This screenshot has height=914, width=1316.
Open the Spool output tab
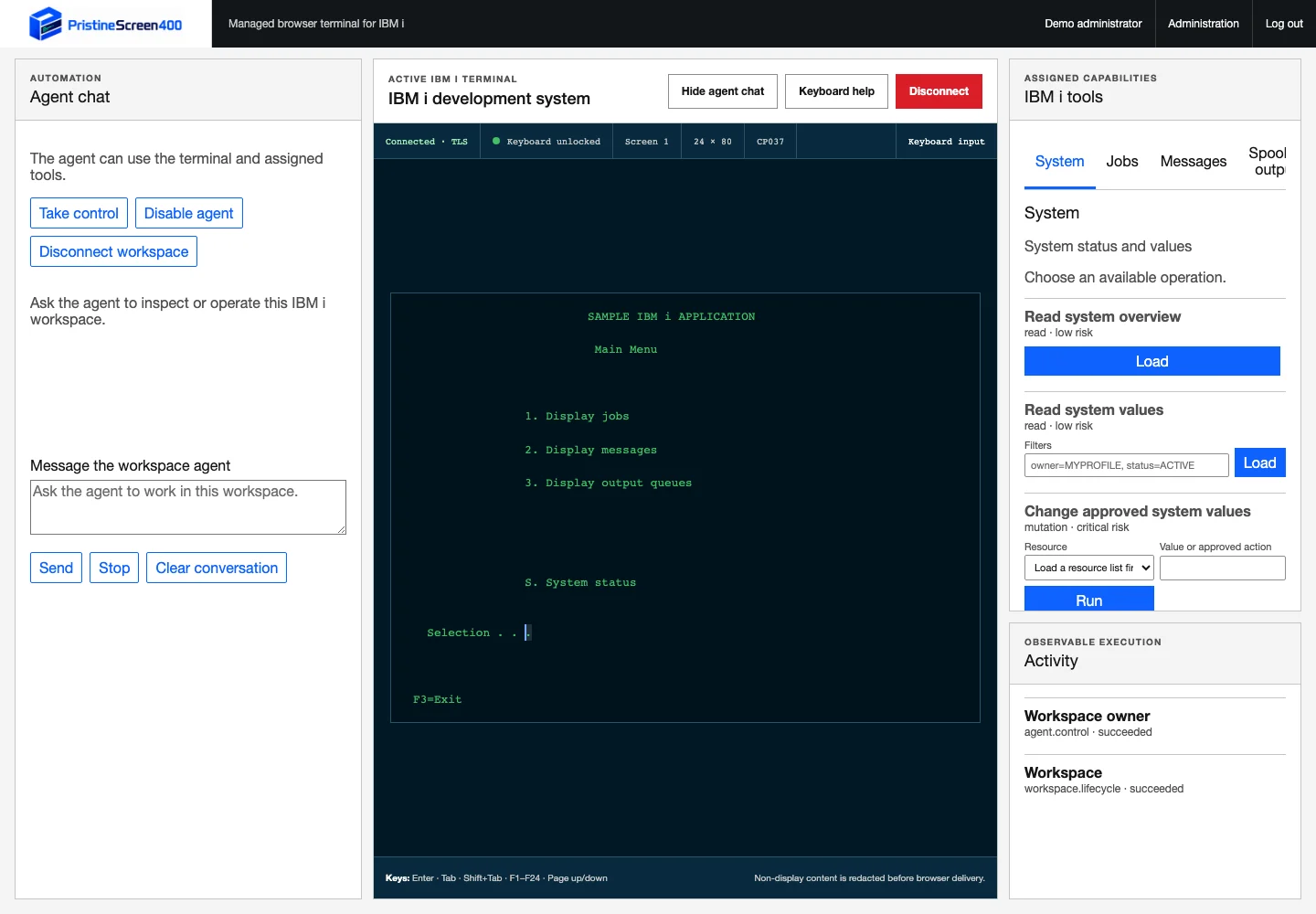[1267, 162]
